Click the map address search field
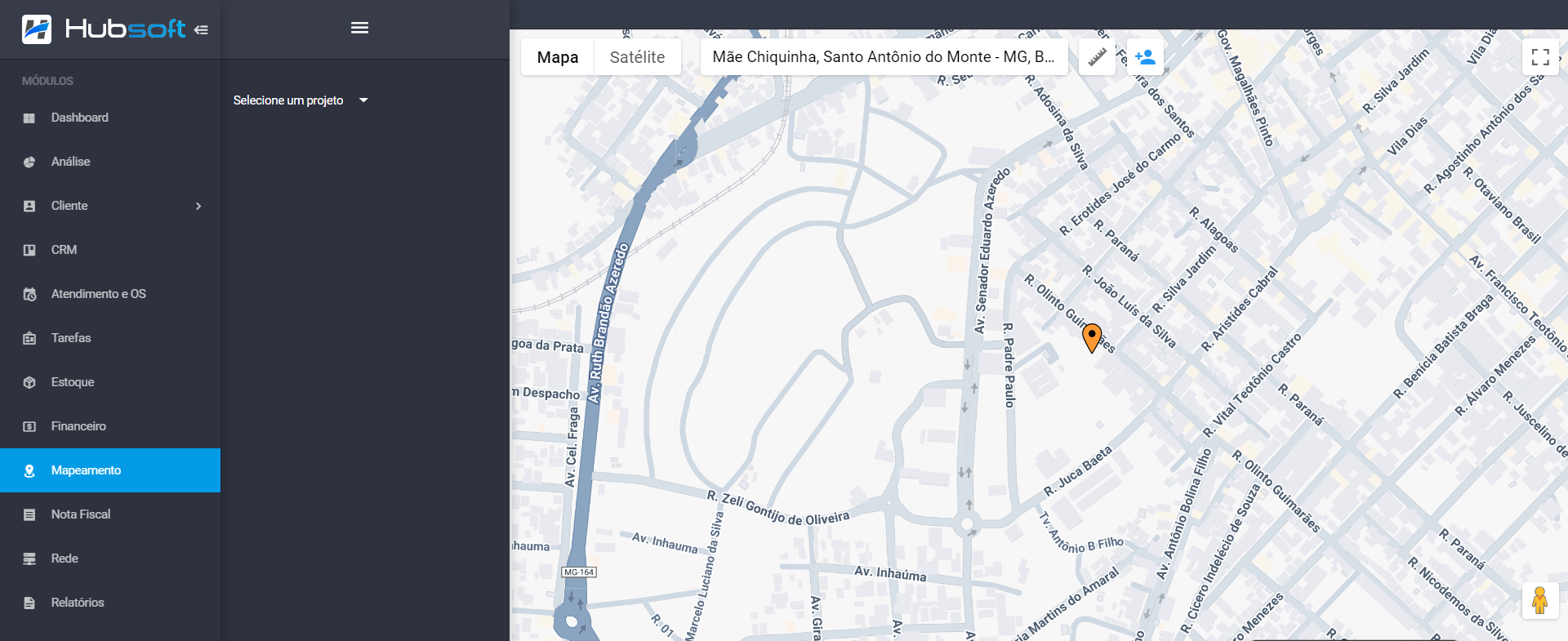Image resolution: width=1568 pixels, height=641 pixels. pos(884,57)
